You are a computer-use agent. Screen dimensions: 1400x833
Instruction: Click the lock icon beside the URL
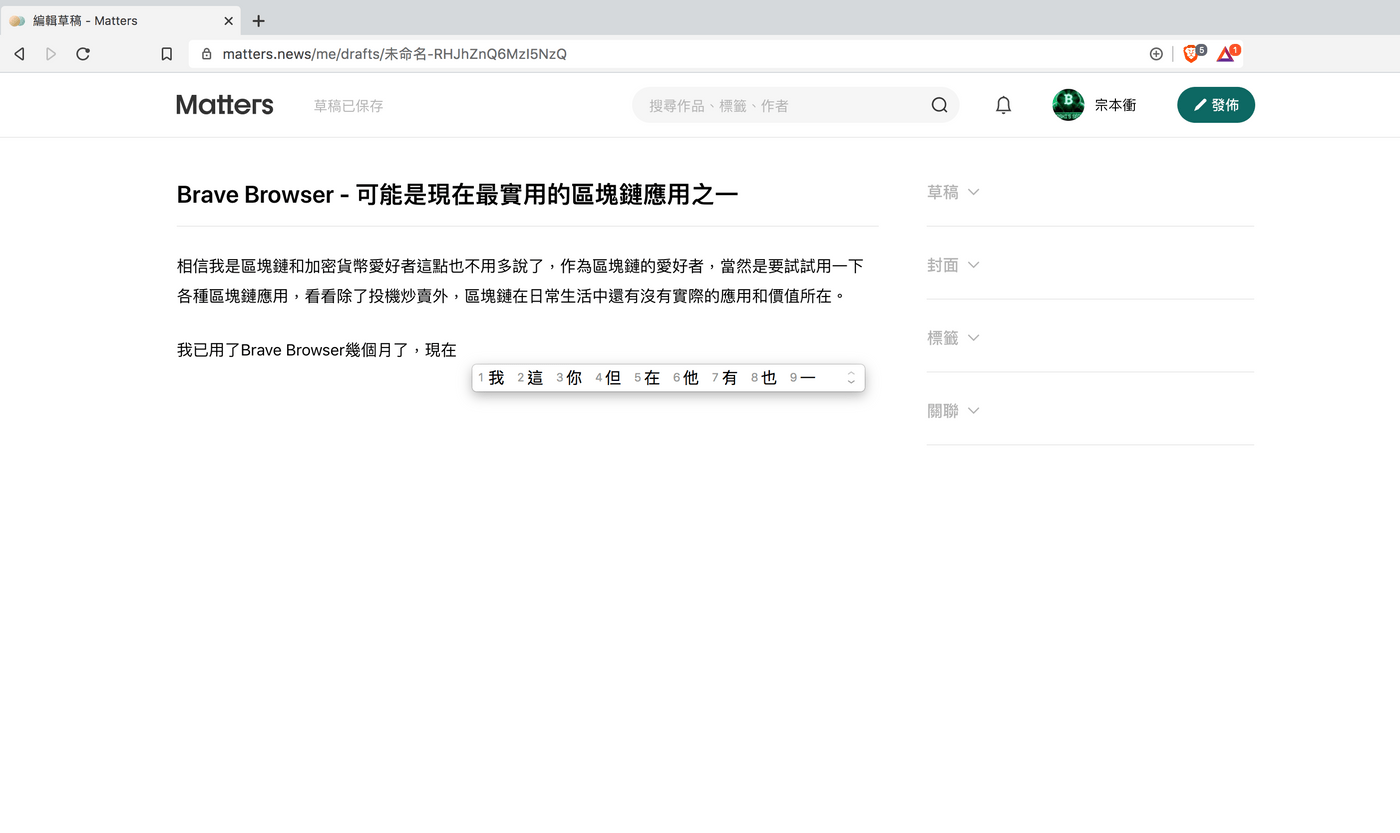coord(207,54)
